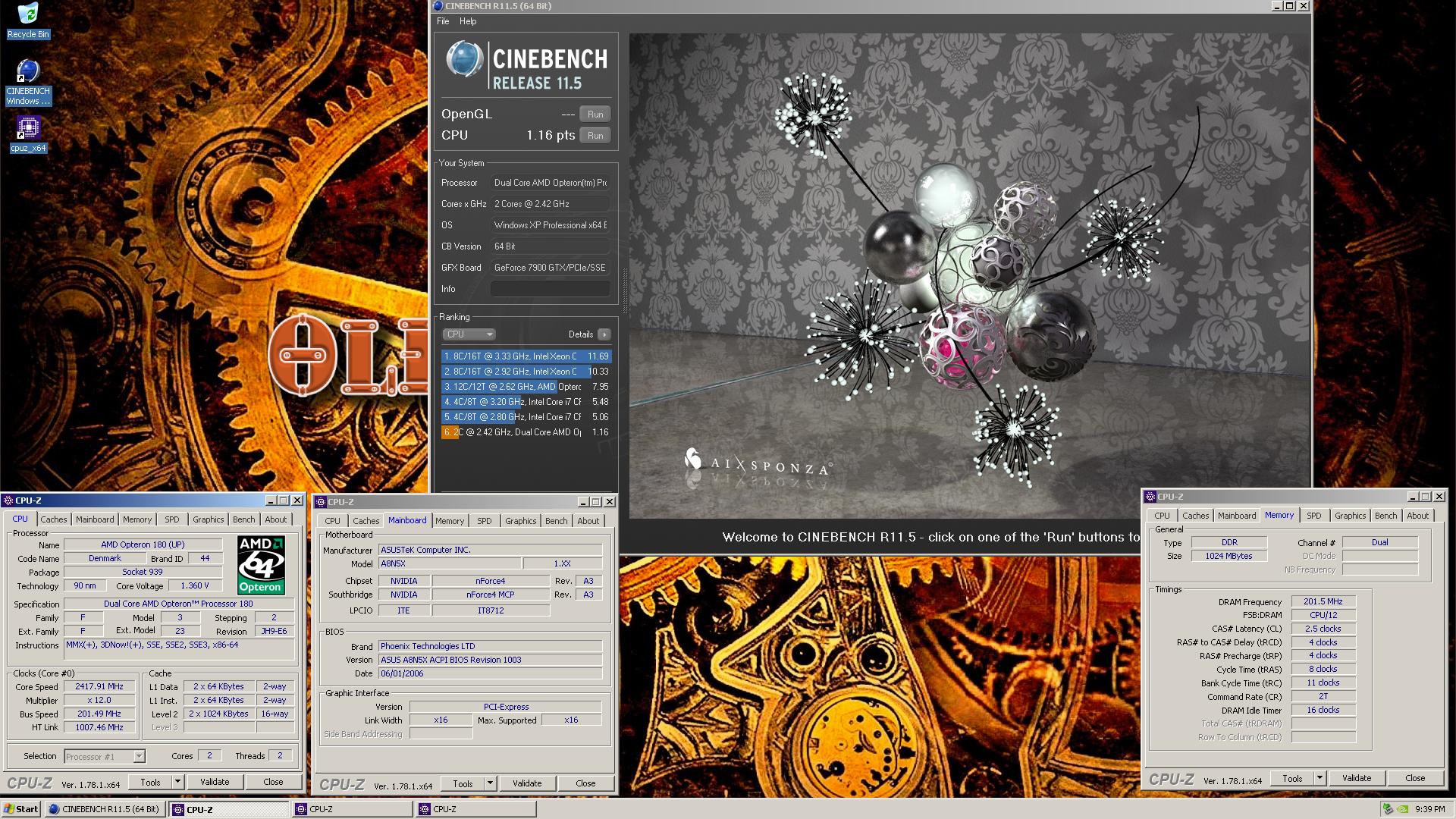
Task: Click the CAS# Latency value 2.5 clocks
Action: 1323,629
